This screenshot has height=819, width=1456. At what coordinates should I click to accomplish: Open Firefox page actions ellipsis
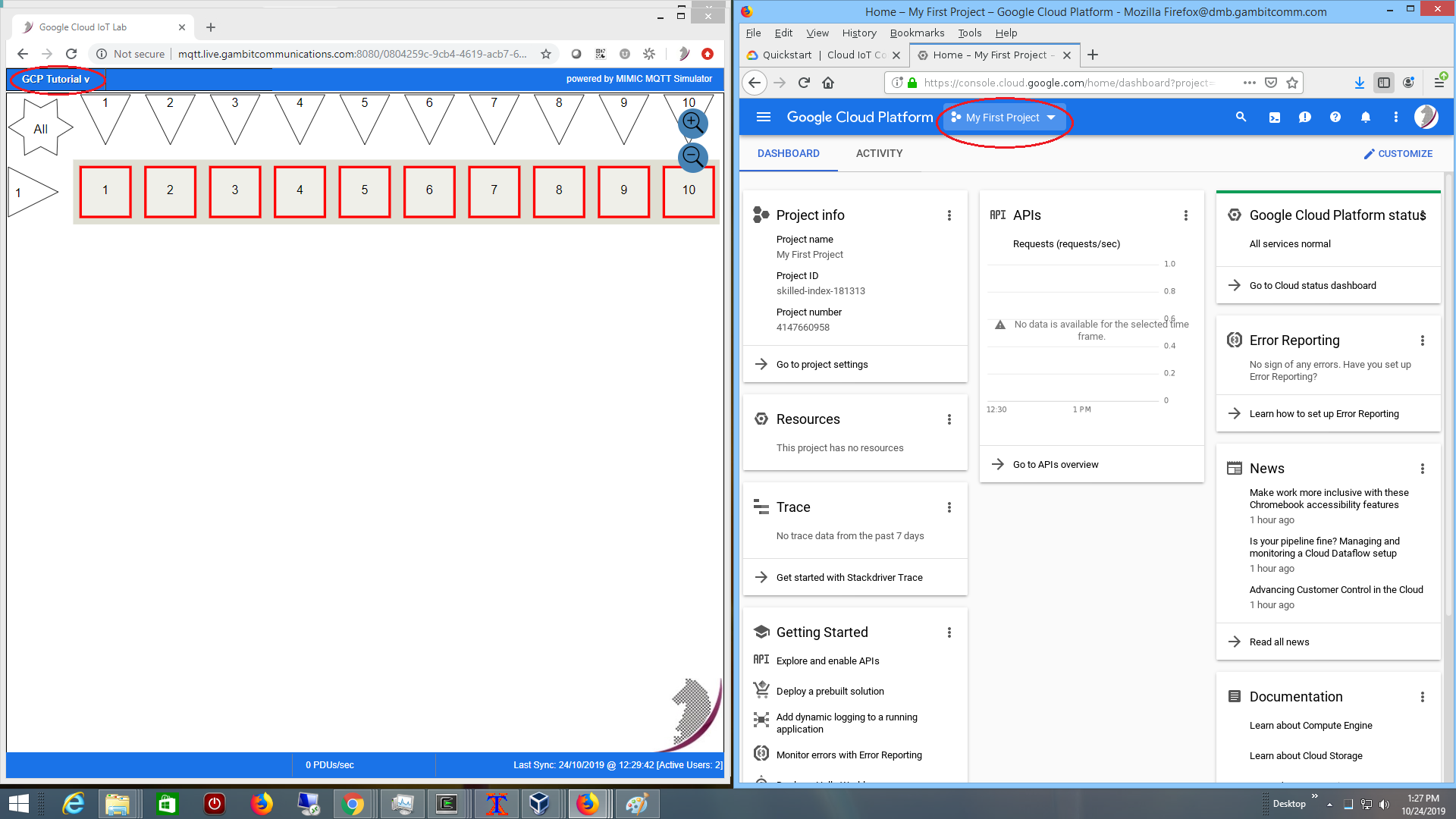1250,83
